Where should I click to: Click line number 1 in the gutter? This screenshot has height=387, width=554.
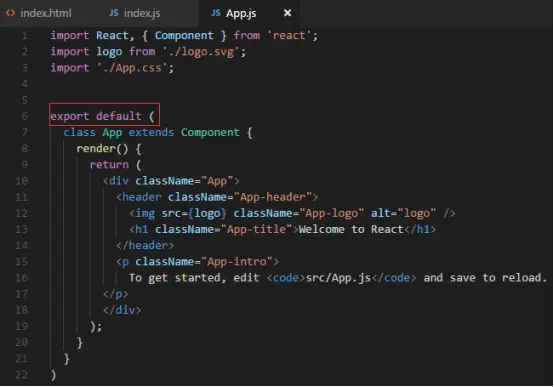click(24, 36)
